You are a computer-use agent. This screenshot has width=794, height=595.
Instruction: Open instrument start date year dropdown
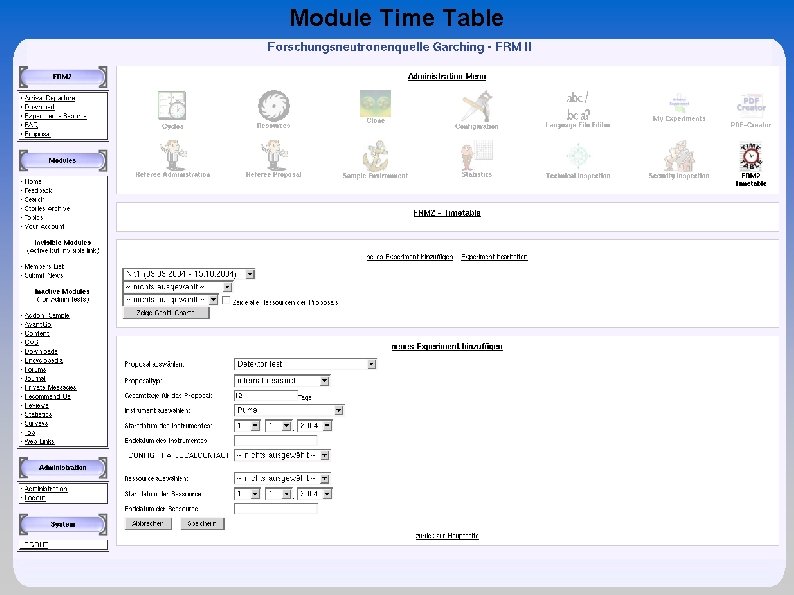pos(314,426)
